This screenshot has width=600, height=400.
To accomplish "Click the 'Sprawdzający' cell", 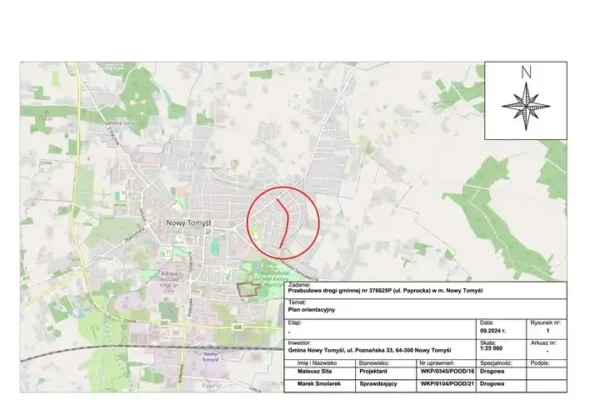I will click(378, 384).
